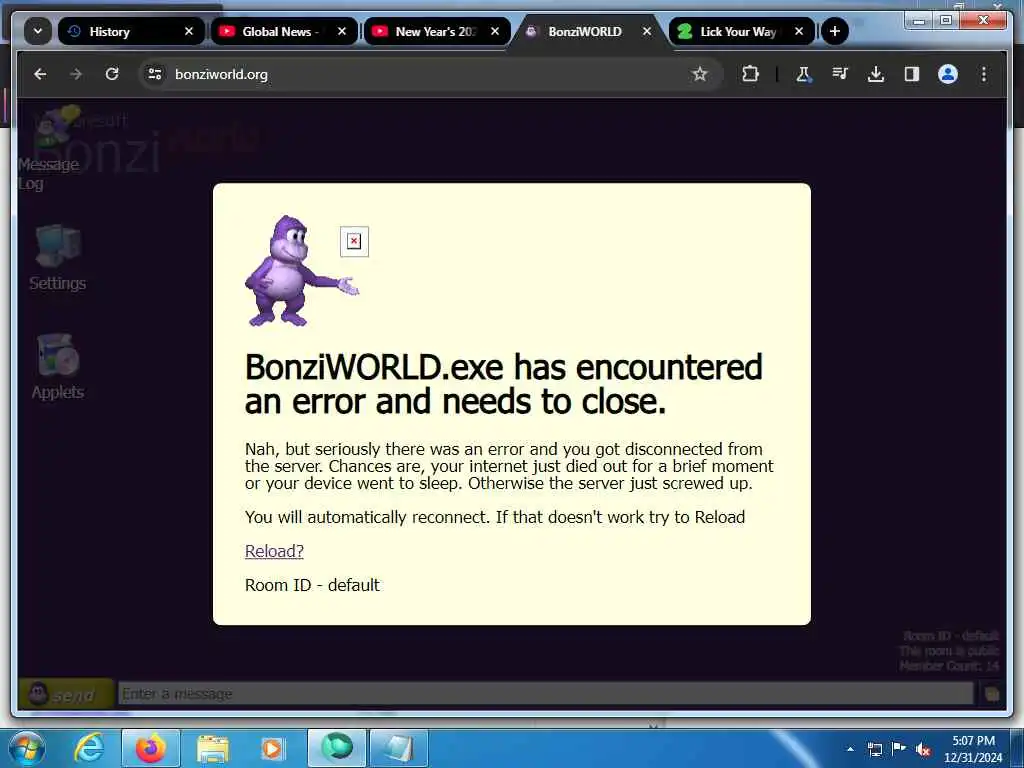
Task: Select the green circular browser taskbar icon
Action: [337, 748]
